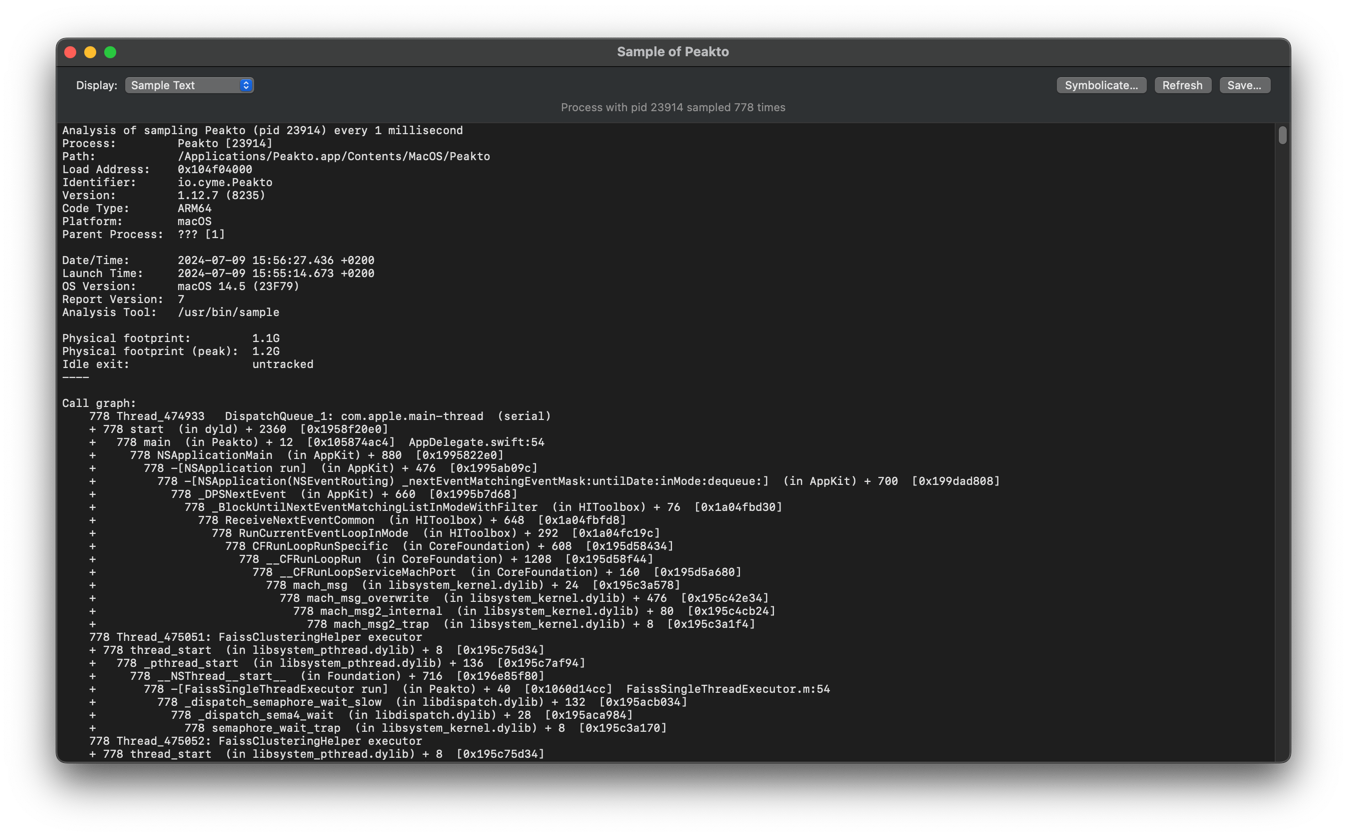Minimize the window with yellow button

point(90,52)
